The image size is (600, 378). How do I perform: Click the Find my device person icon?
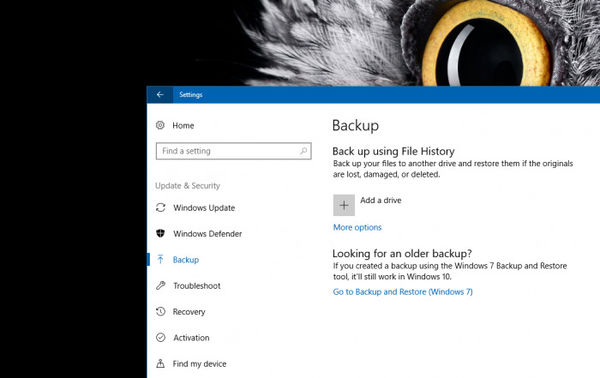point(161,363)
